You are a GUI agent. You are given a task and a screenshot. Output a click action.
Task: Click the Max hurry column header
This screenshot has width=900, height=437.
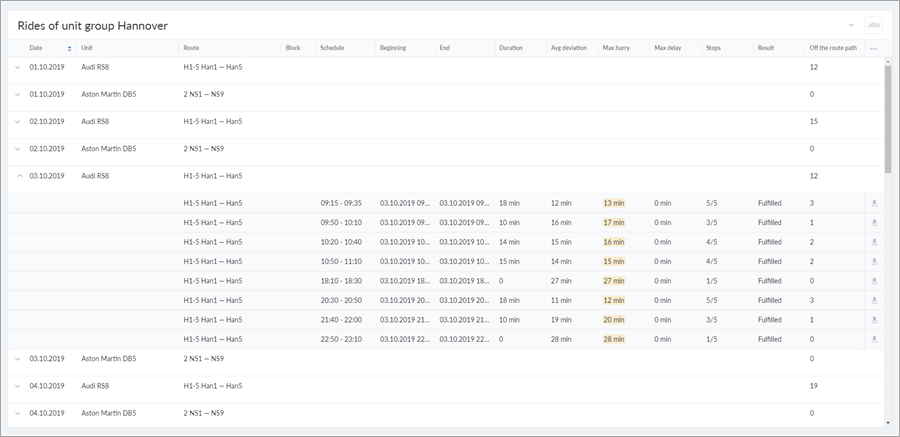[x=615, y=48]
